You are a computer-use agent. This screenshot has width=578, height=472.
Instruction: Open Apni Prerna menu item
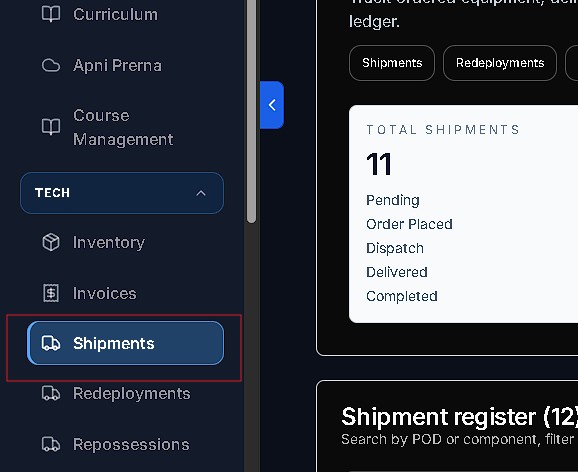pyautogui.click(x=117, y=66)
